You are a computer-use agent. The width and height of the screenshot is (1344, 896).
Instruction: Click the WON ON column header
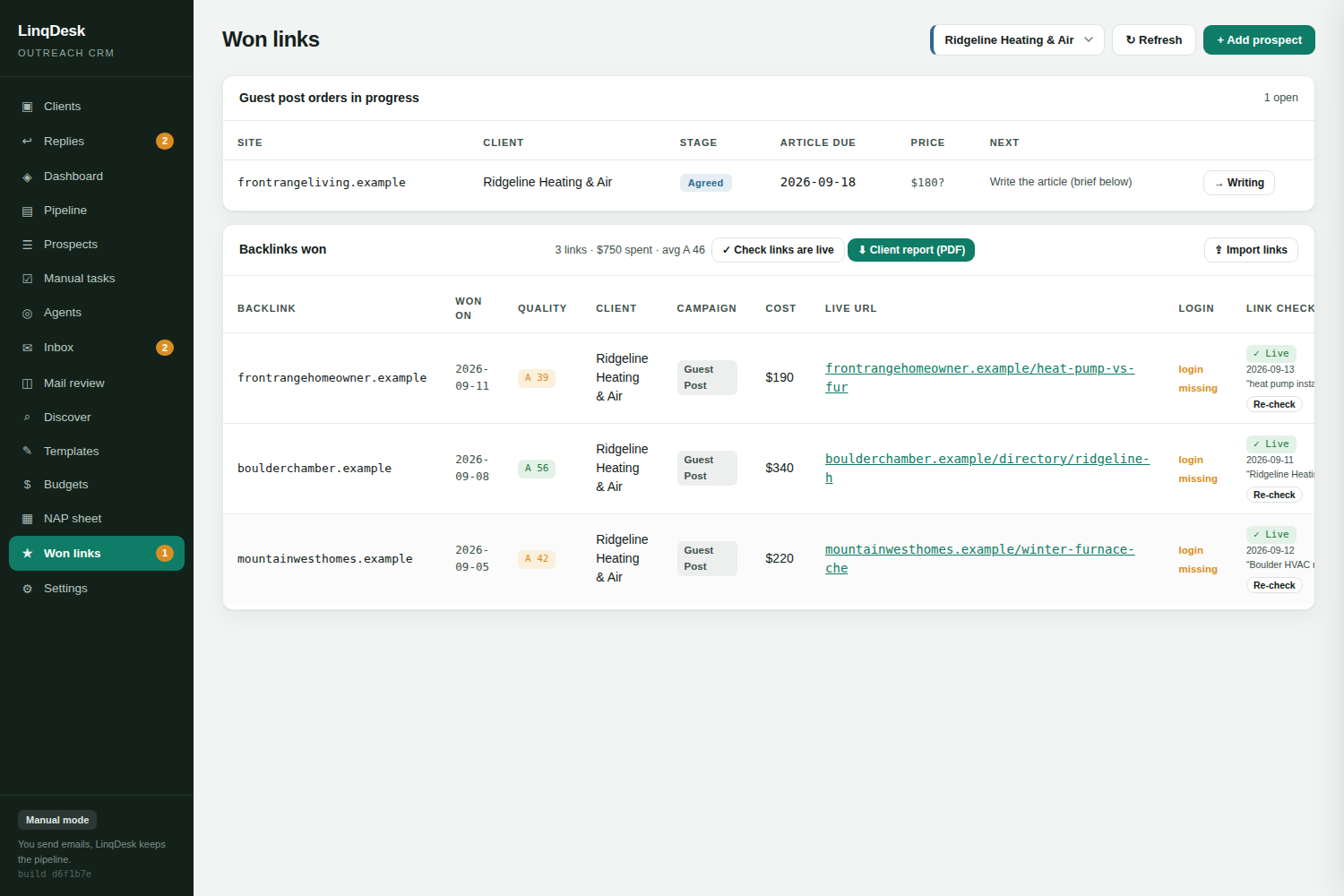tap(469, 308)
